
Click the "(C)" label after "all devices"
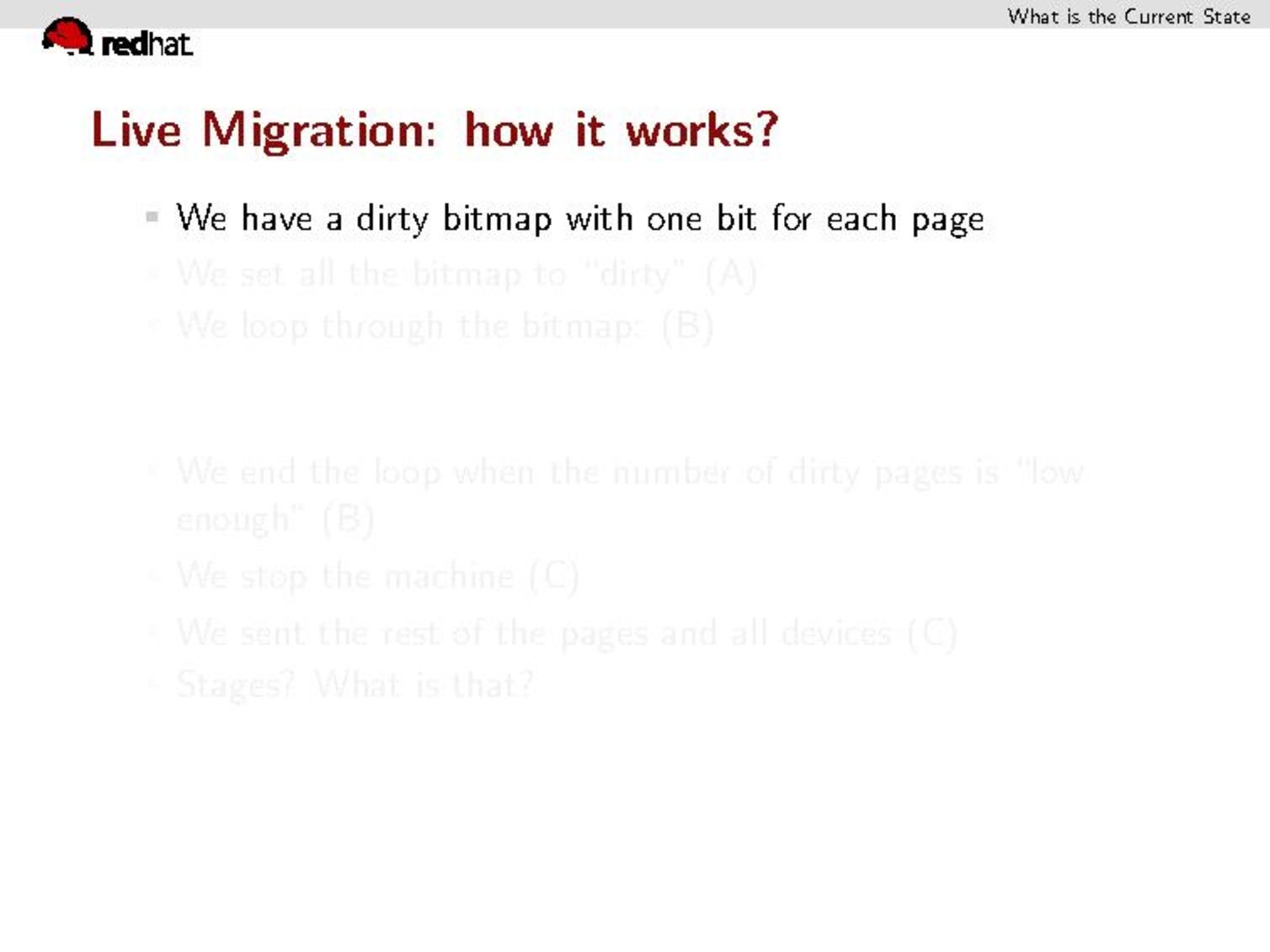point(932,633)
